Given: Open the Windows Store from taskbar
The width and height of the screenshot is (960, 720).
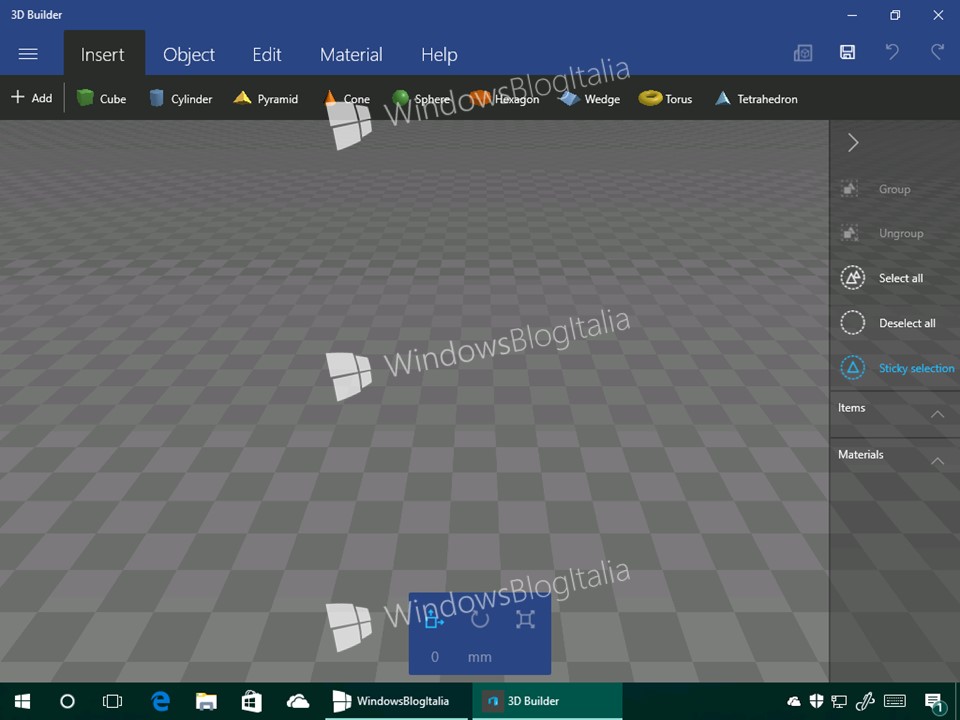Looking at the screenshot, I should click(x=252, y=701).
